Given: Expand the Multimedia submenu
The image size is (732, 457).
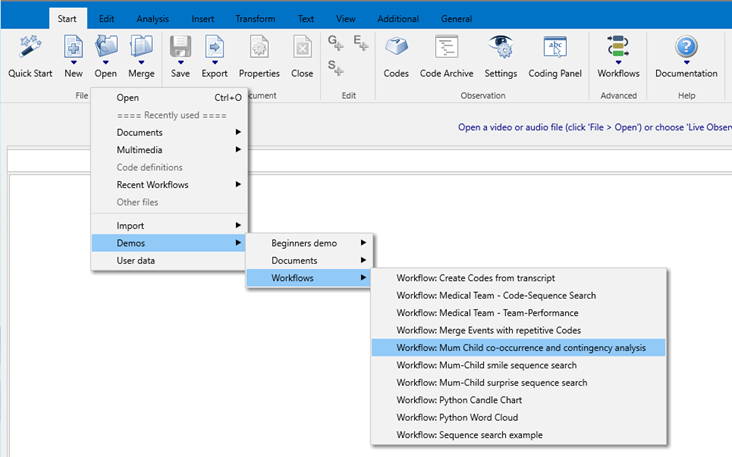Looking at the screenshot, I should click(169, 149).
